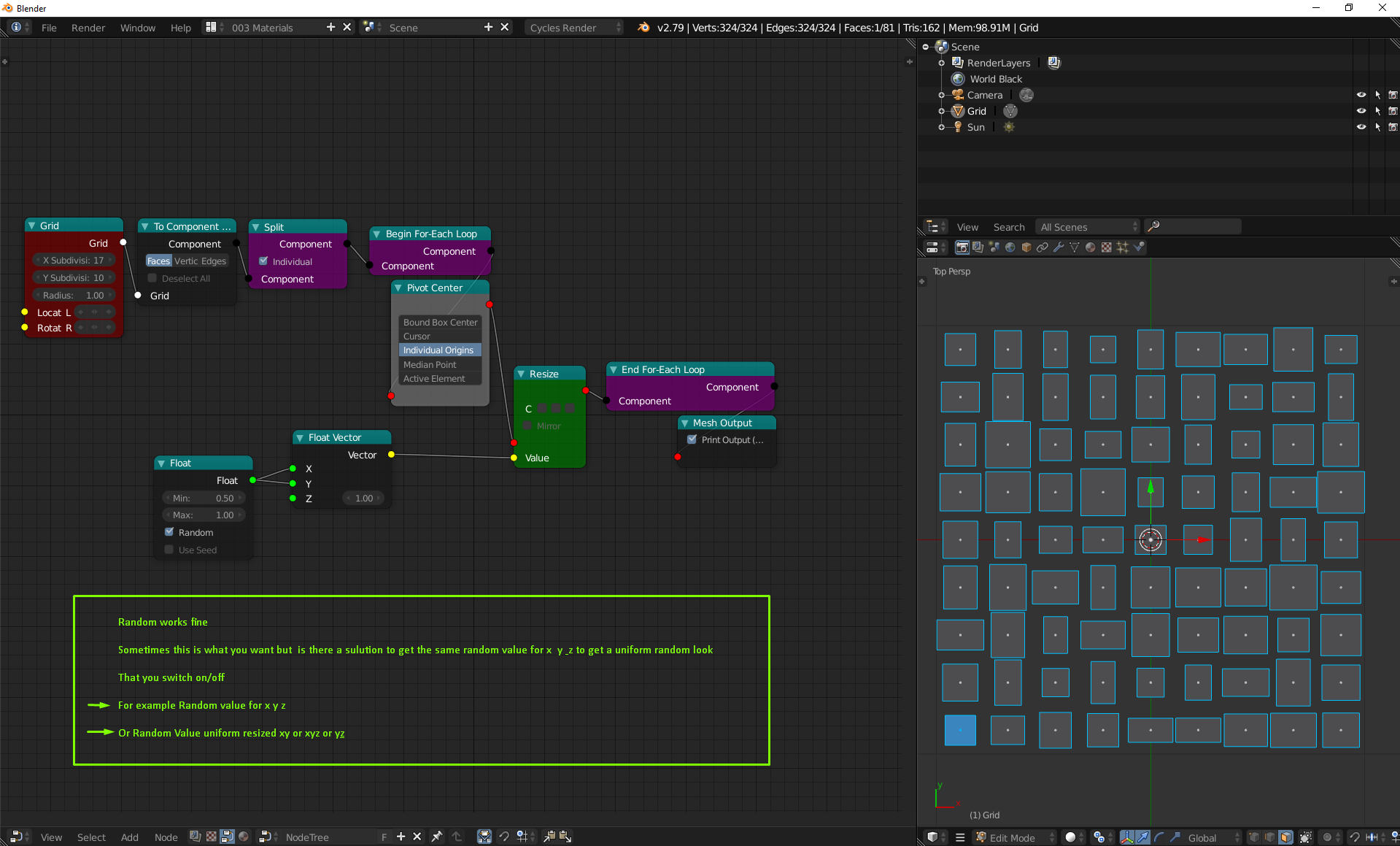Open the Modifiers wrench properties tab
The image size is (1400, 846).
point(1059,247)
